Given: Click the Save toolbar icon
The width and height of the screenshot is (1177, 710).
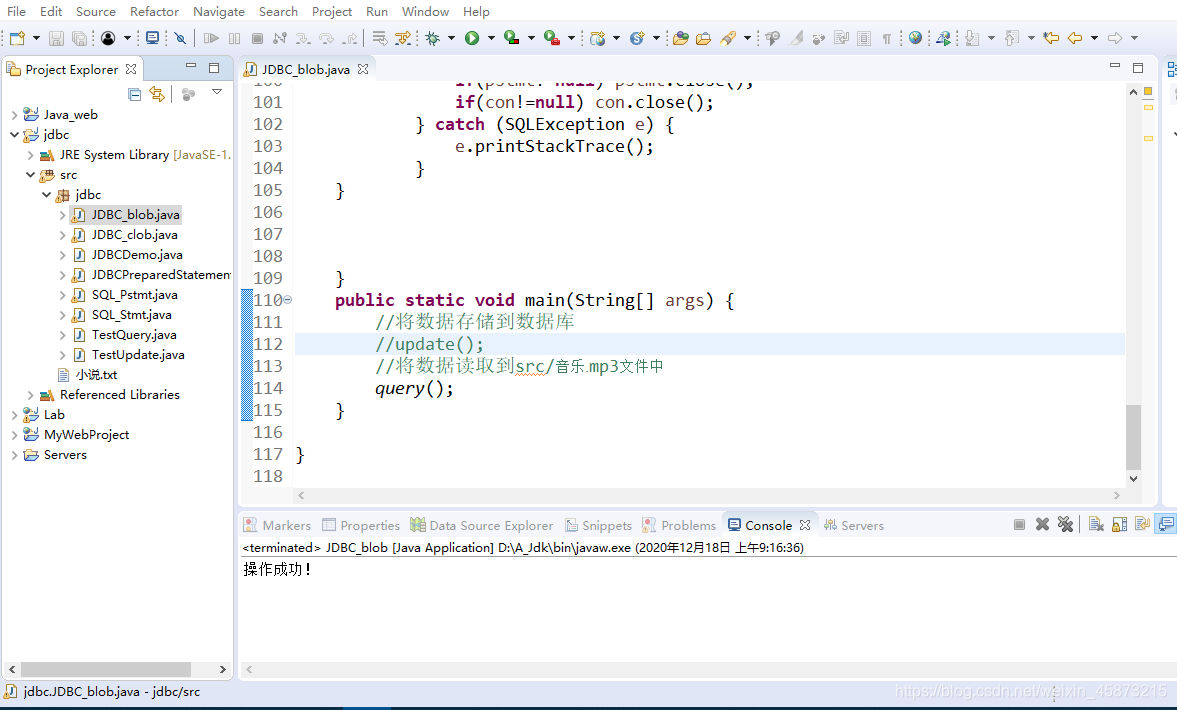Looking at the screenshot, I should (x=56, y=38).
